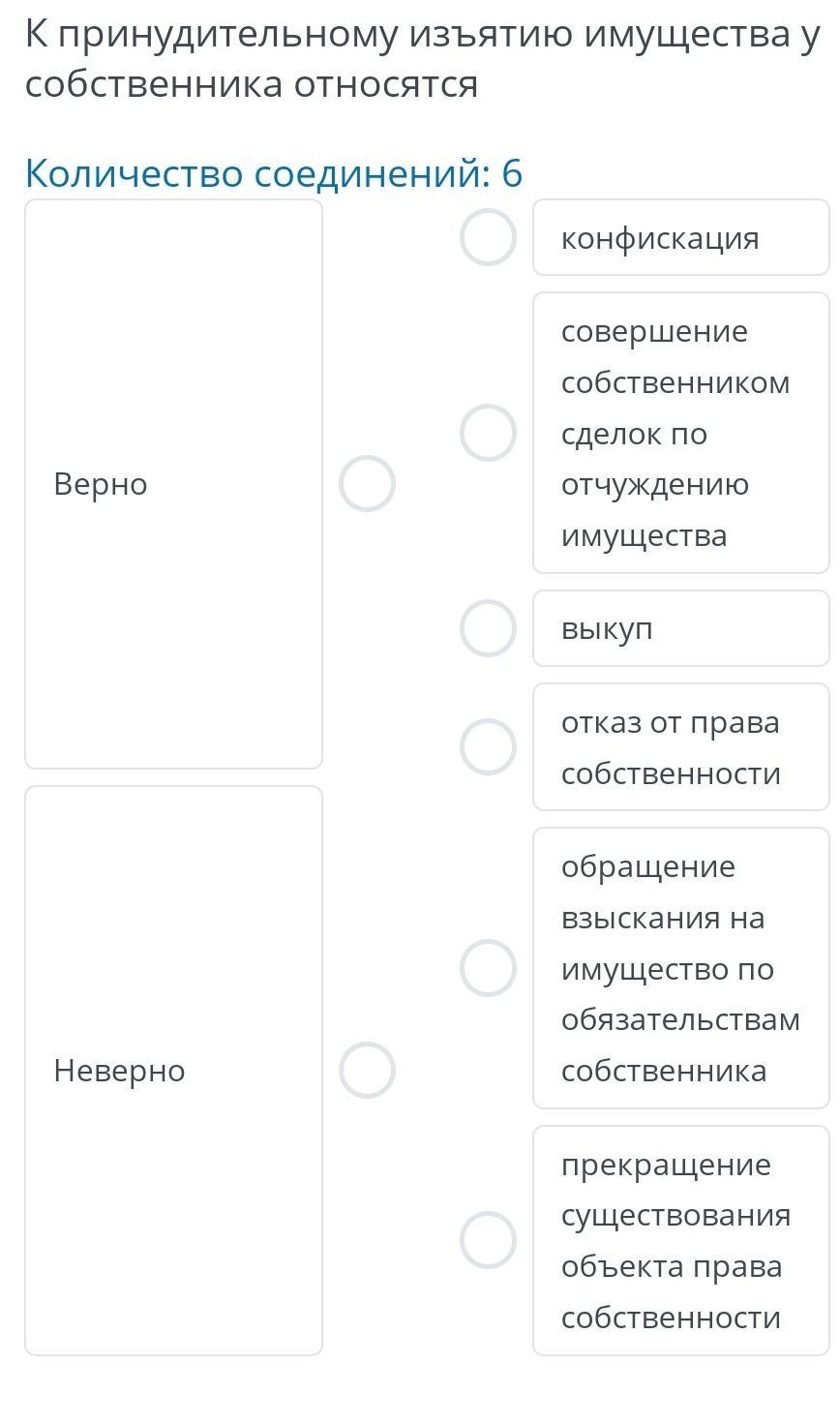Click the connector circle of the 'Верно' box
The width and height of the screenshot is (840, 1424).
367,484
